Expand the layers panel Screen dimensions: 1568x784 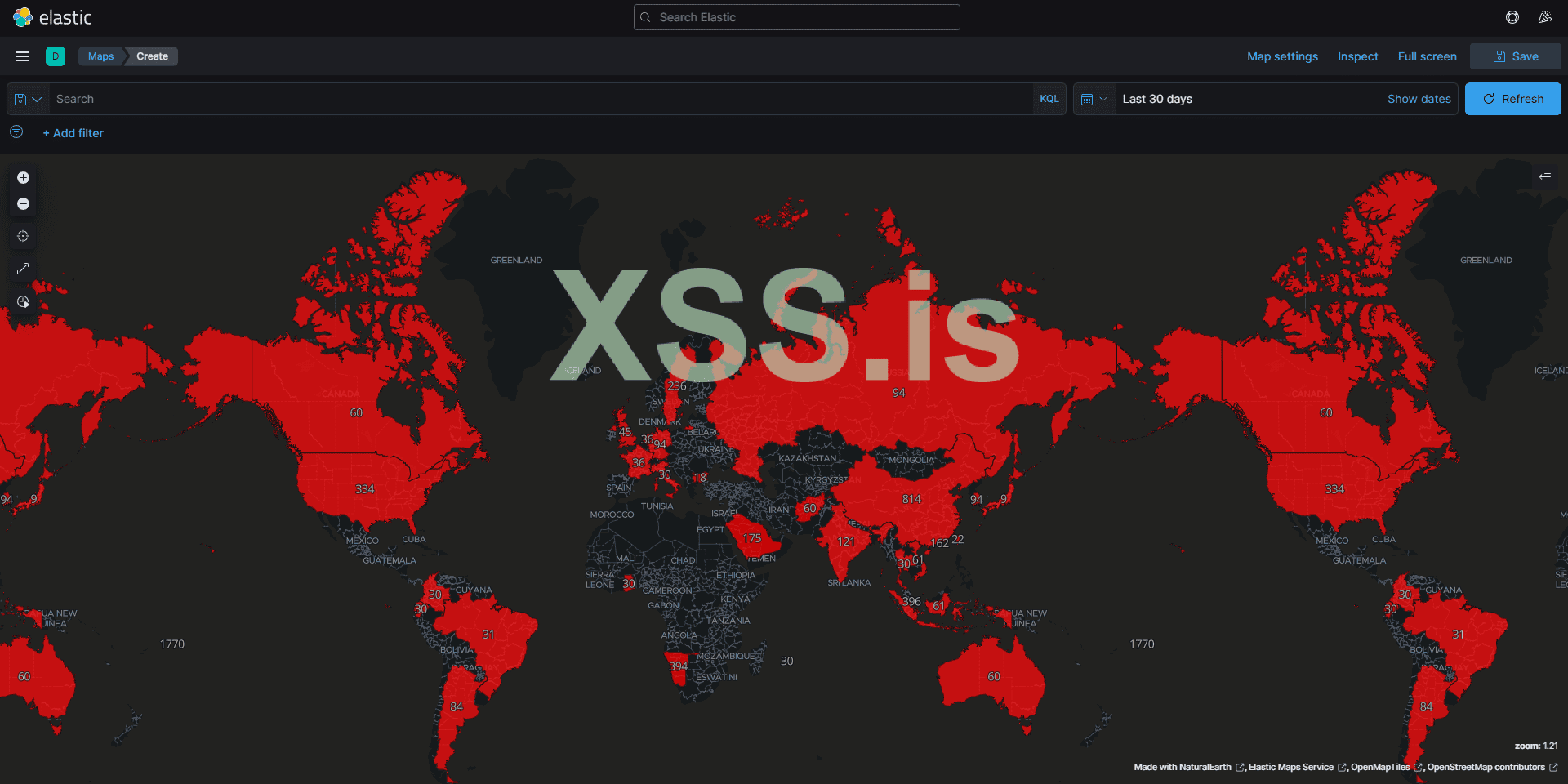tap(1545, 176)
